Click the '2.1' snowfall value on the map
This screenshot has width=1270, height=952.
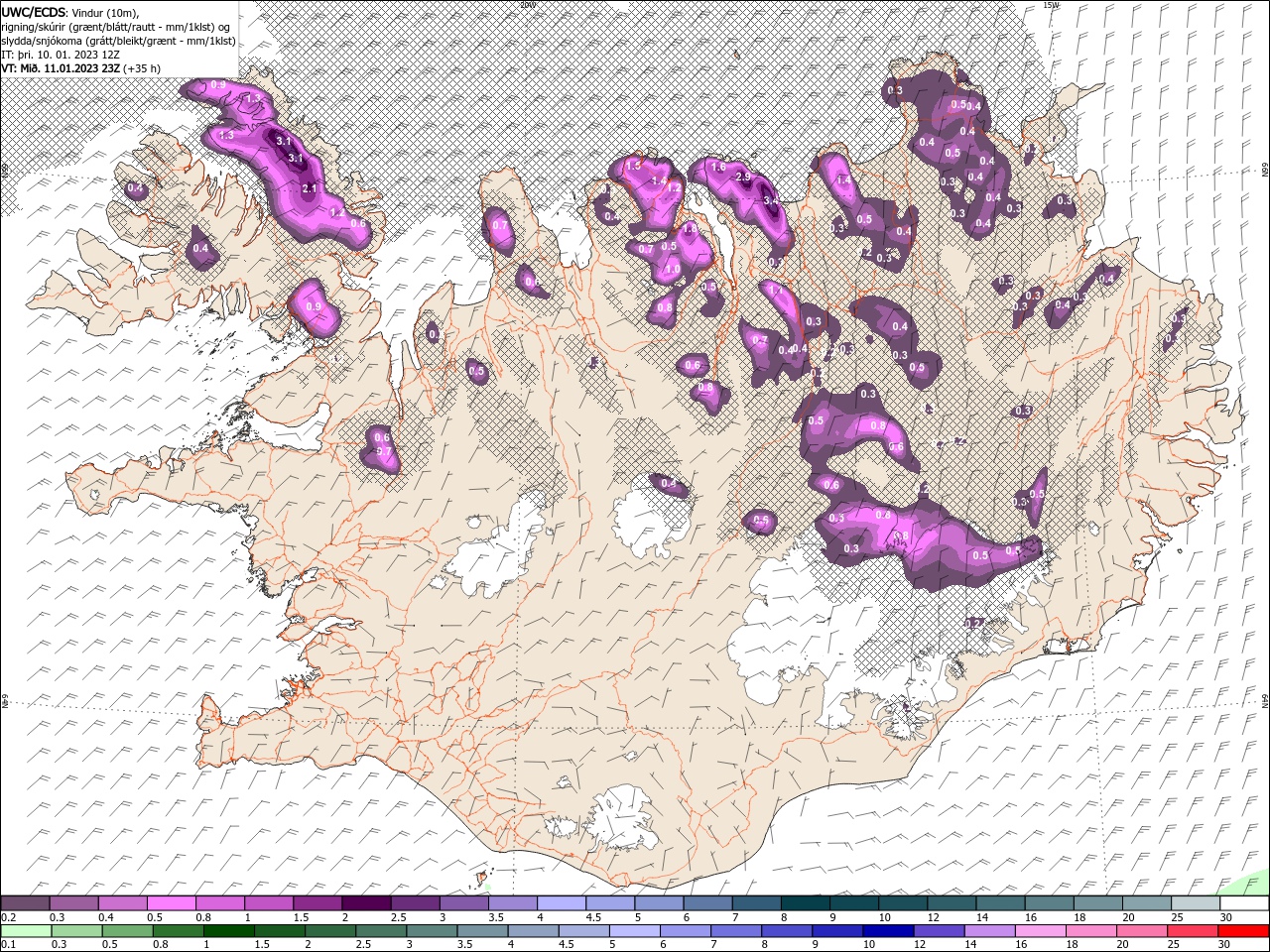[x=309, y=188]
